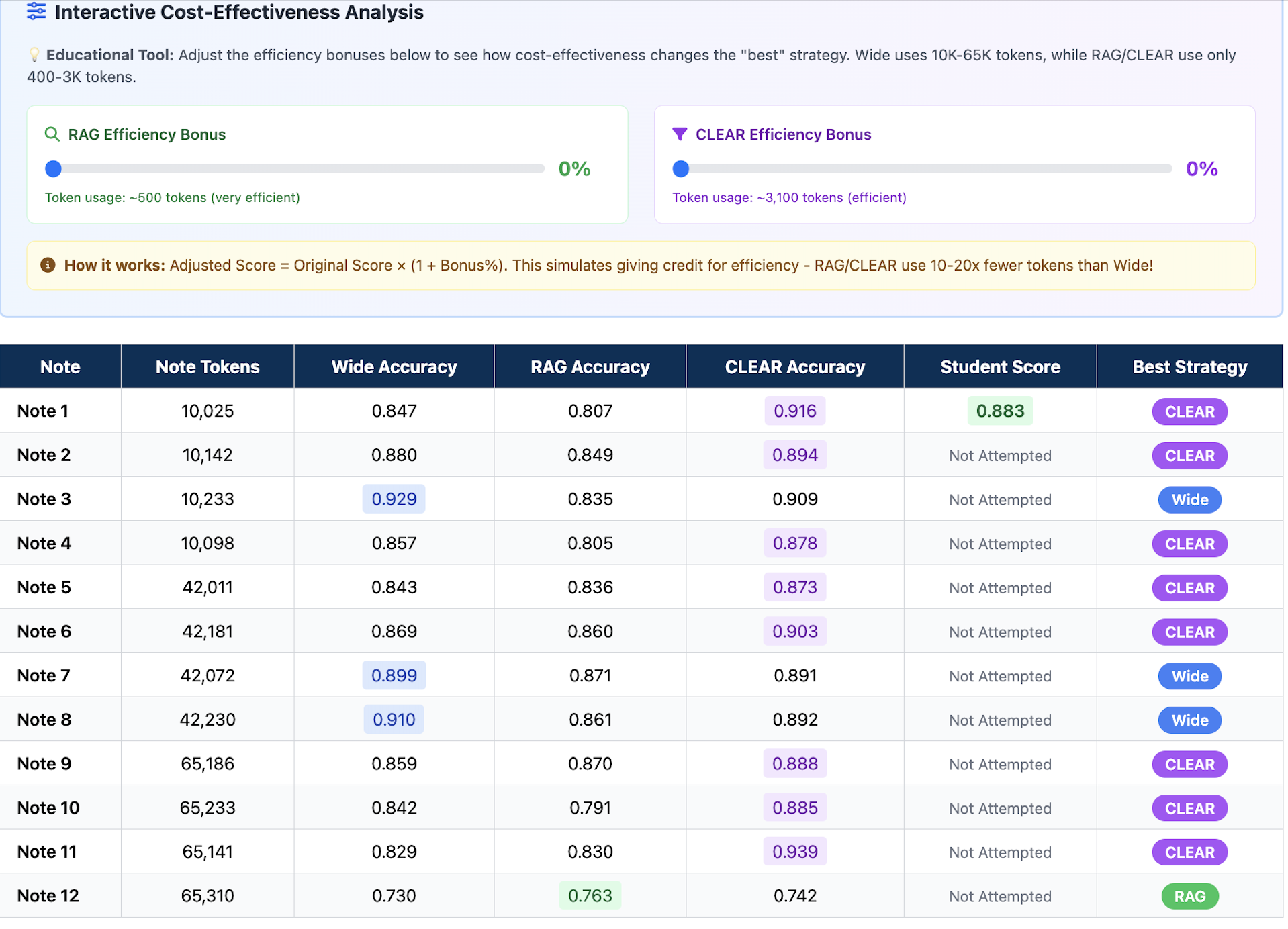Click the lightbulb icon next to Educational Tool

pos(34,55)
